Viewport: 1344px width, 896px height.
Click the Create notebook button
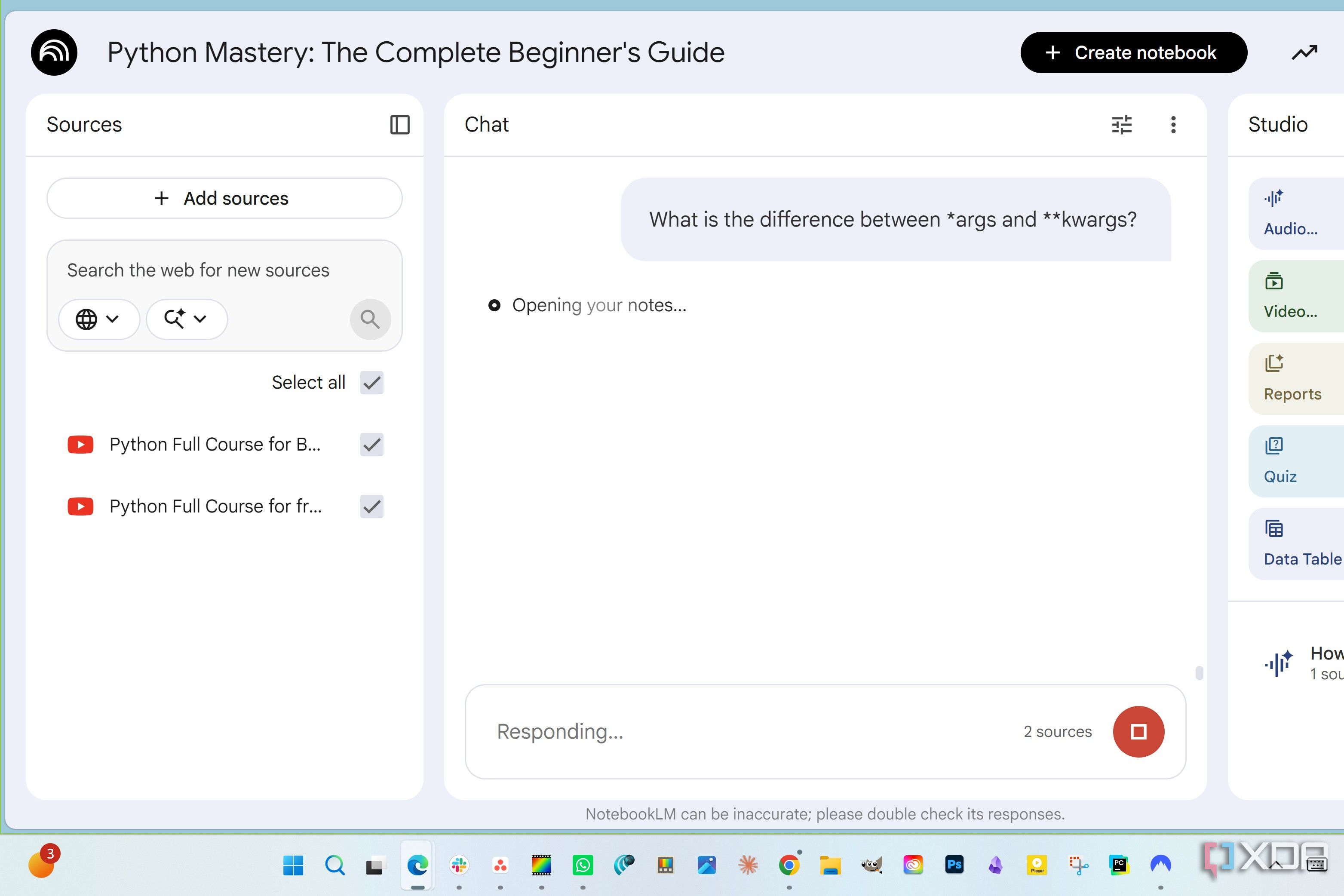1134,52
